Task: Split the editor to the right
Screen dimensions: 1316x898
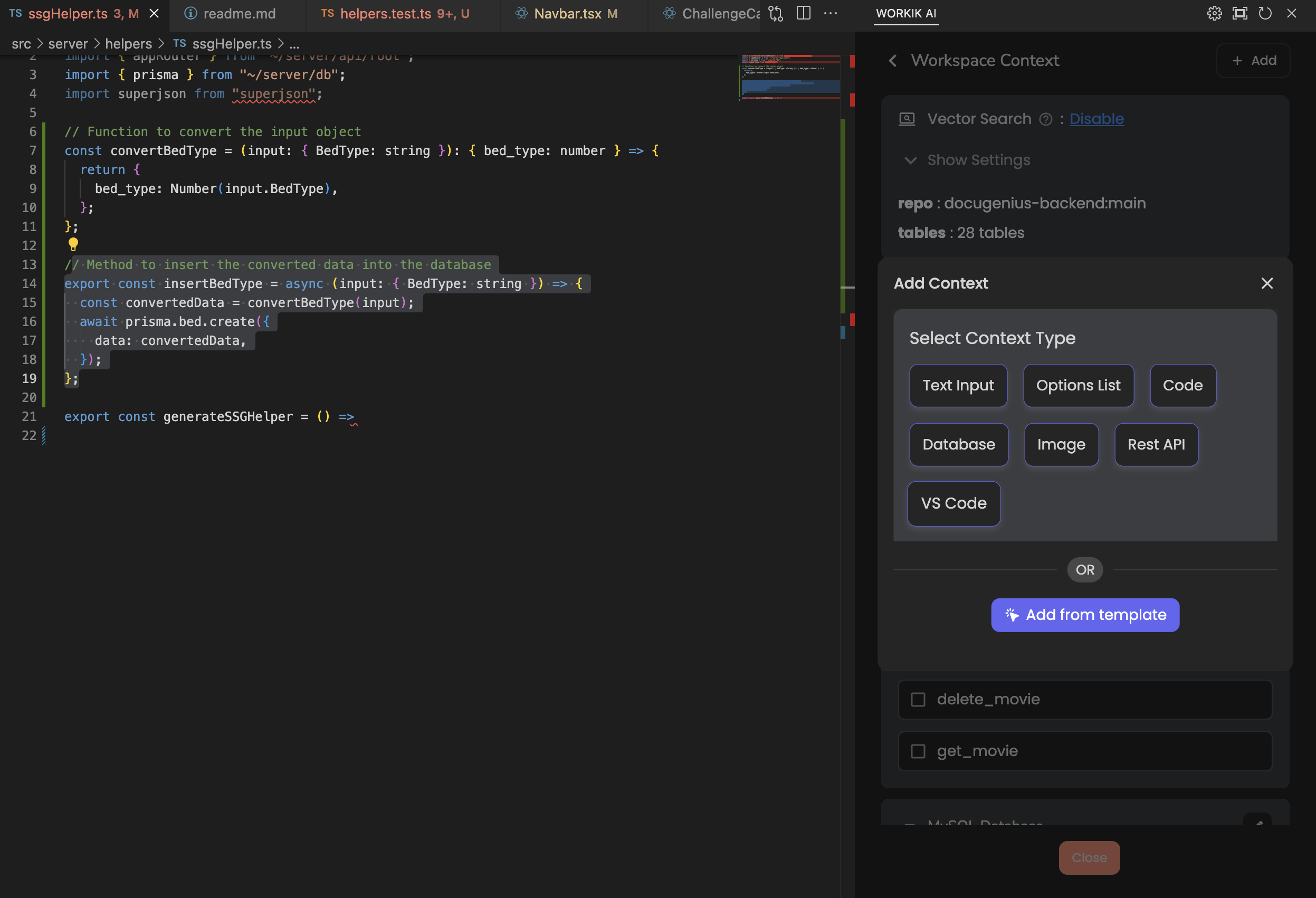Action: pyautogui.click(x=804, y=13)
